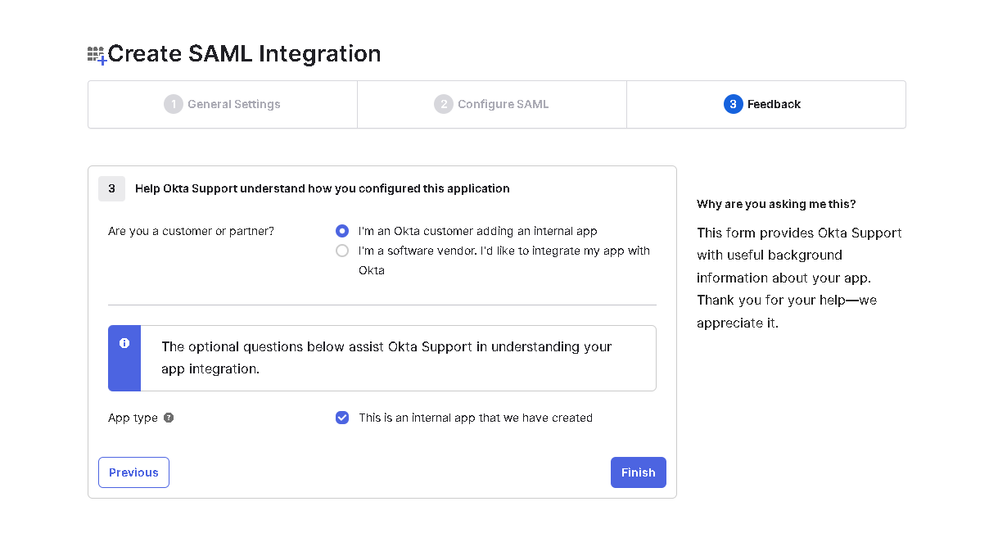Click the "internal app that we have created" label
Image resolution: width=998 pixels, height=538 pixels.
point(475,418)
